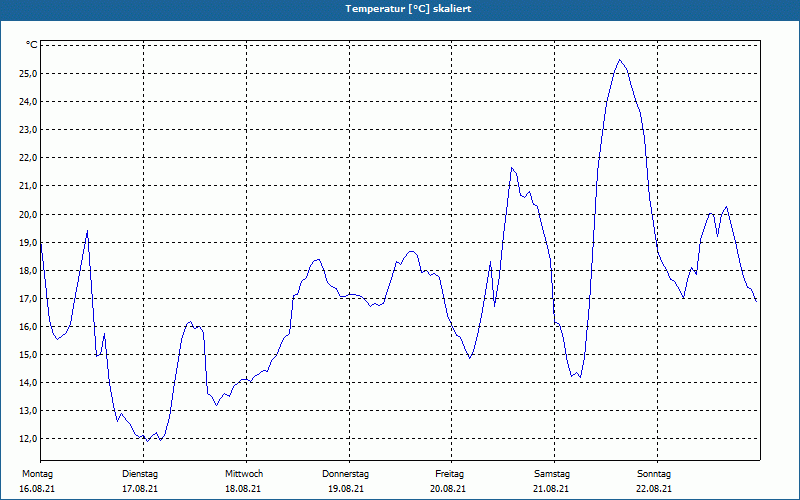800x500 pixels.
Task: Click the Donnerstag day label
Action: [345, 474]
